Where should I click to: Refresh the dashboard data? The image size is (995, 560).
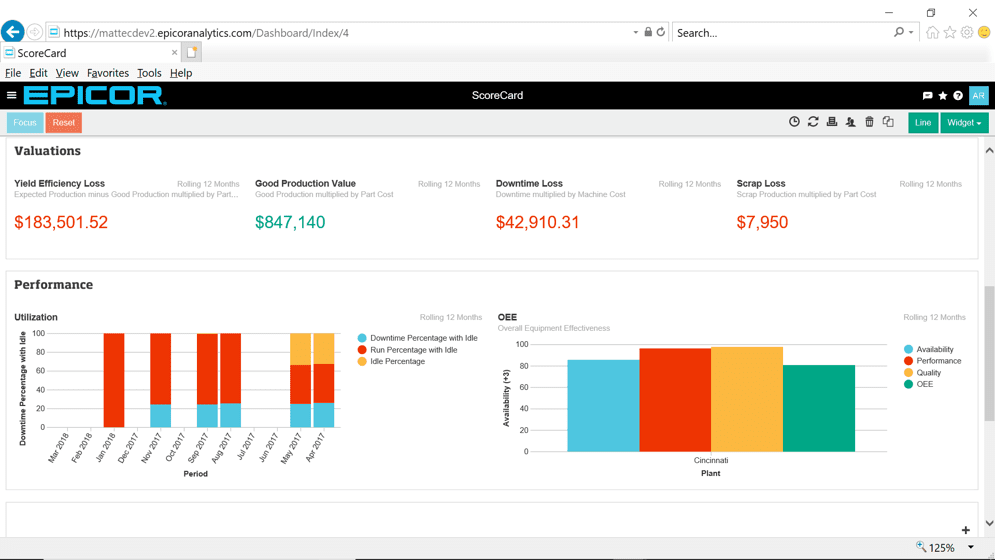pos(813,122)
